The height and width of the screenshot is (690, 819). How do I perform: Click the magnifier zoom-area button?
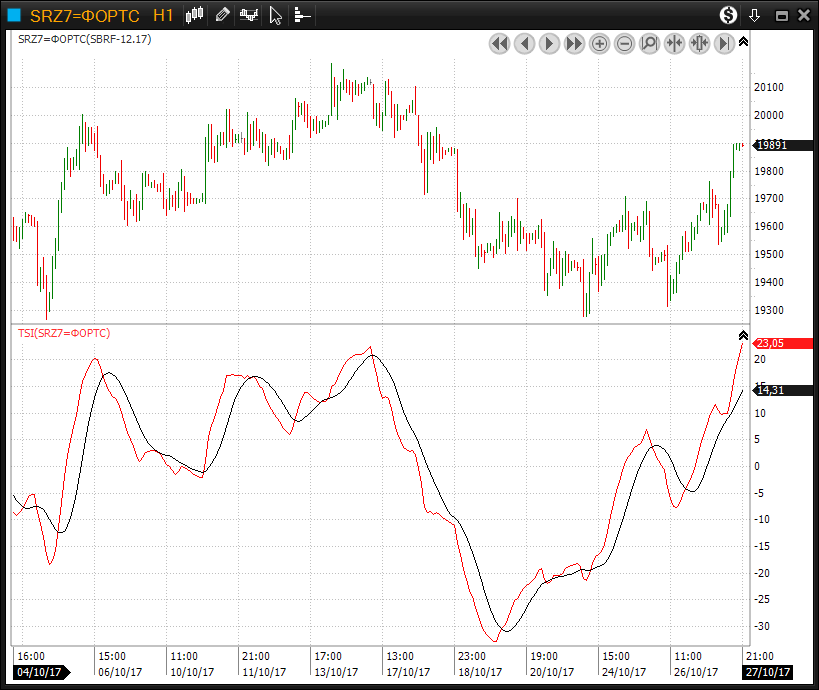[649, 43]
